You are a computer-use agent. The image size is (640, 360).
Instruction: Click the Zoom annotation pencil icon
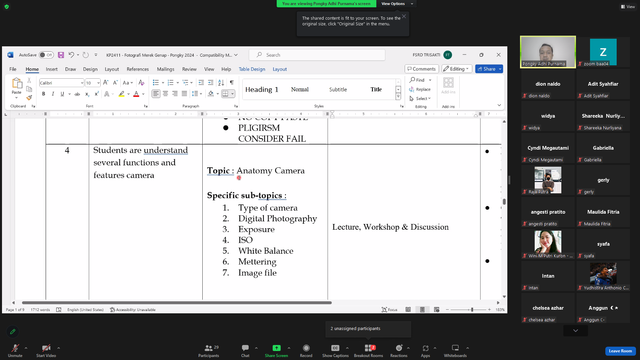(13, 331)
